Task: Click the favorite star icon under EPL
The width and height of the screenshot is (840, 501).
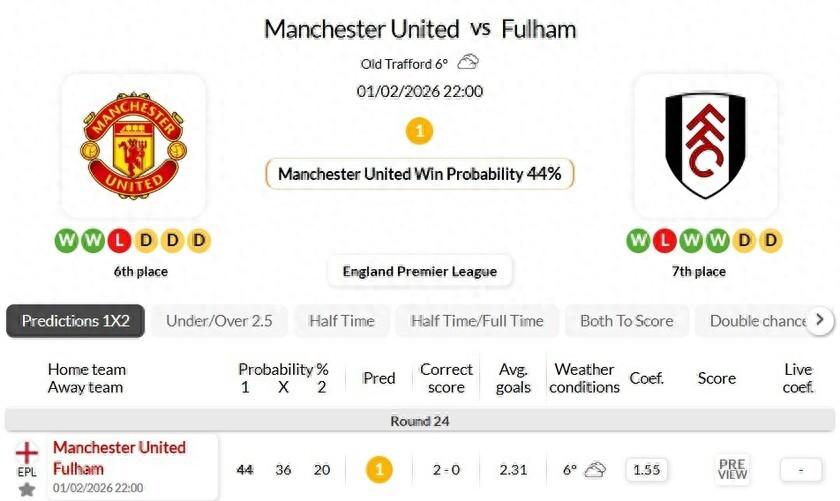Action: point(27,490)
